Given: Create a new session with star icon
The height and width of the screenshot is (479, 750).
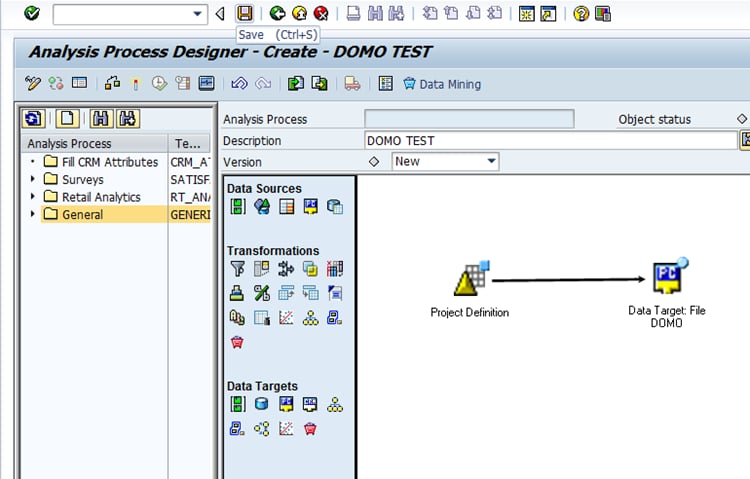Looking at the screenshot, I should coord(527,14).
